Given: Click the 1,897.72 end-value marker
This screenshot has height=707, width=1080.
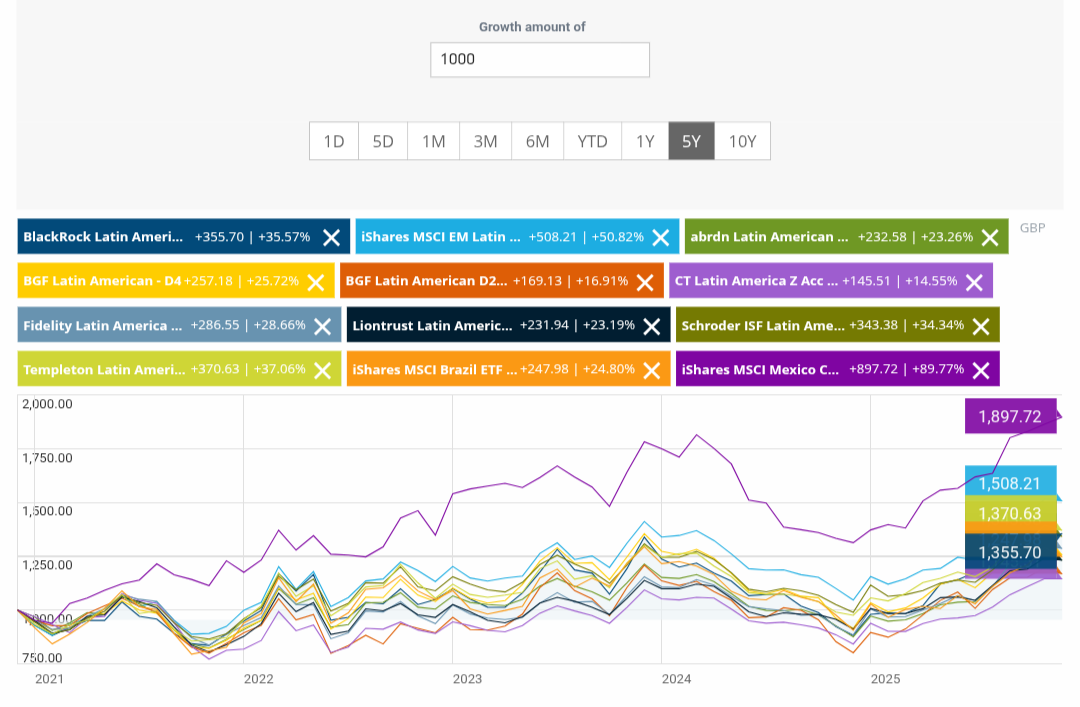Looking at the screenshot, I should pos(1010,416).
